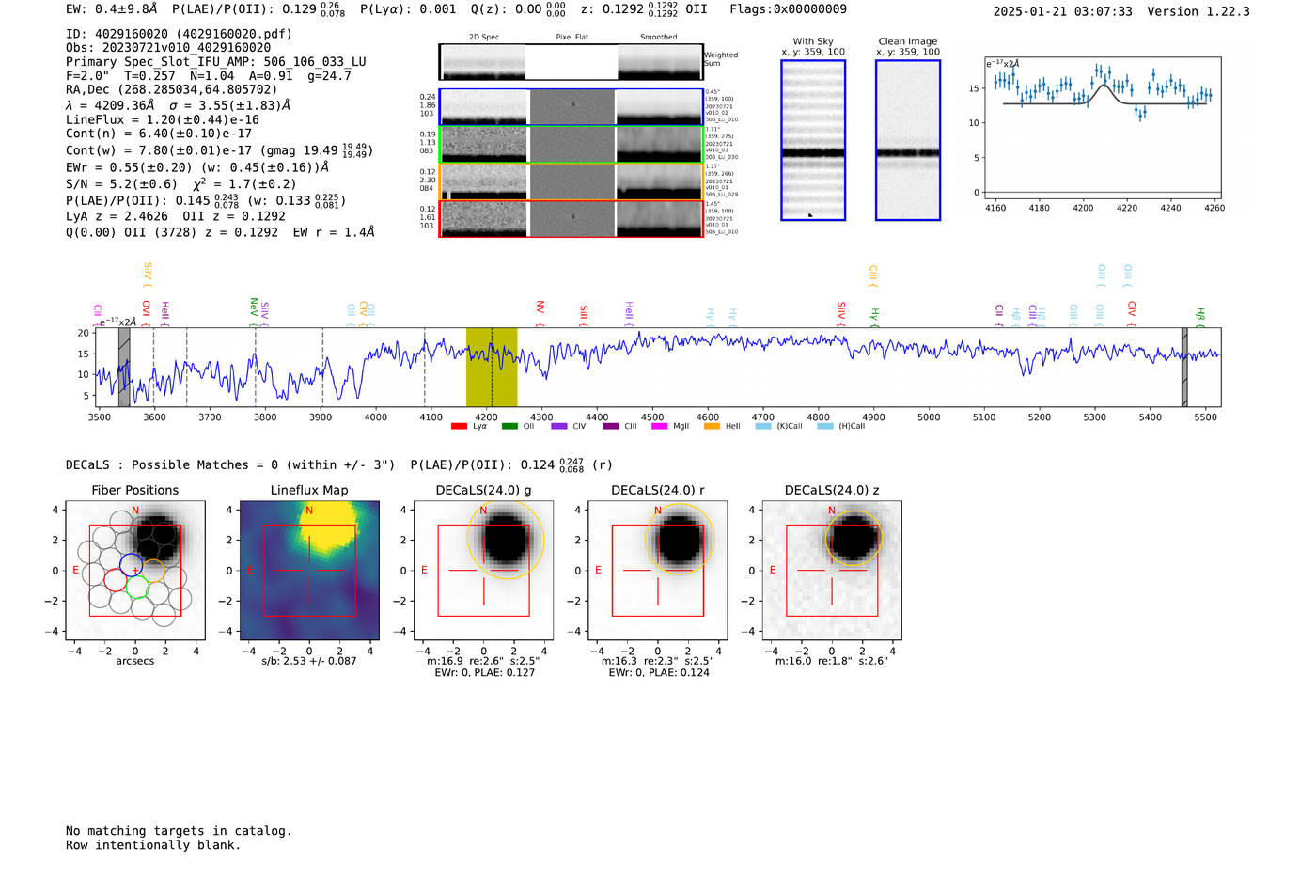Click the Weighted Sum 2D spectrum strip
This screenshot has height=896, width=1316.
pos(571,62)
